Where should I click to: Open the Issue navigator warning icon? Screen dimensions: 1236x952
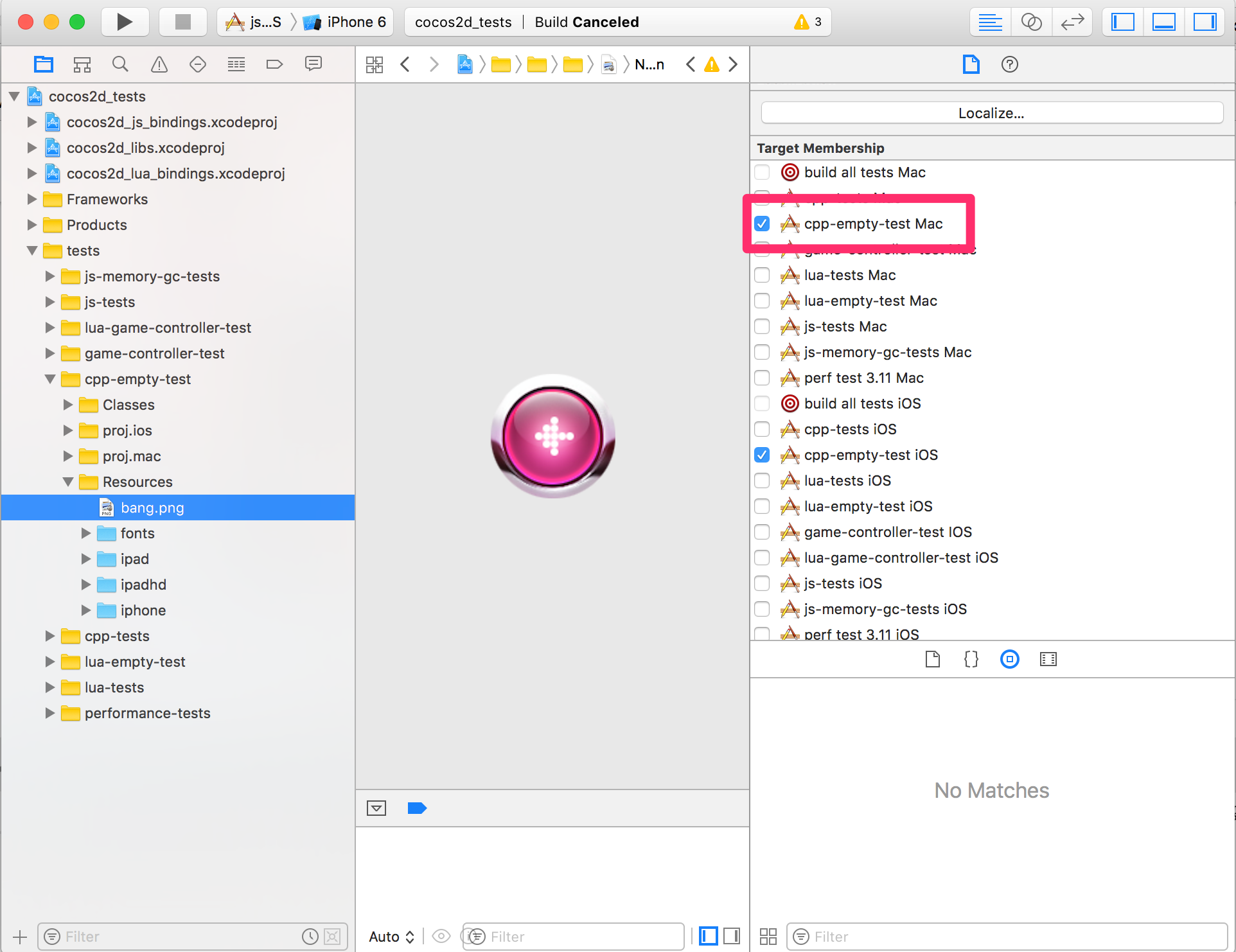pyautogui.click(x=159, y=64)
